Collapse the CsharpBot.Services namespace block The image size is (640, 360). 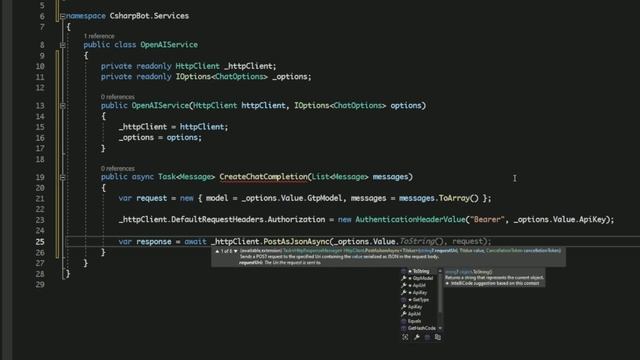62,16
